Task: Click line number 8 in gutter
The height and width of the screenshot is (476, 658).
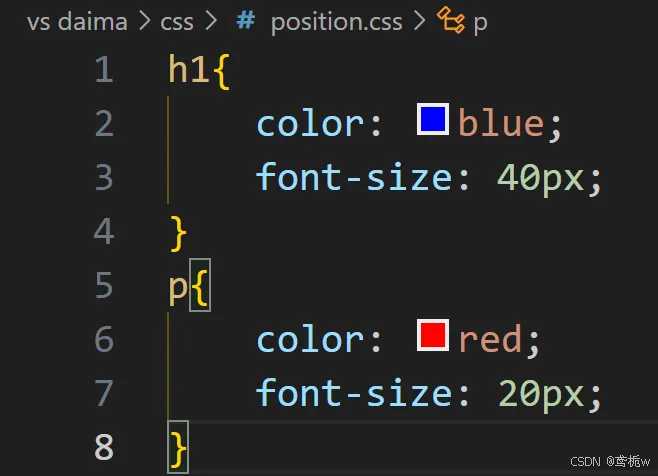Action: tap(104, 447)
